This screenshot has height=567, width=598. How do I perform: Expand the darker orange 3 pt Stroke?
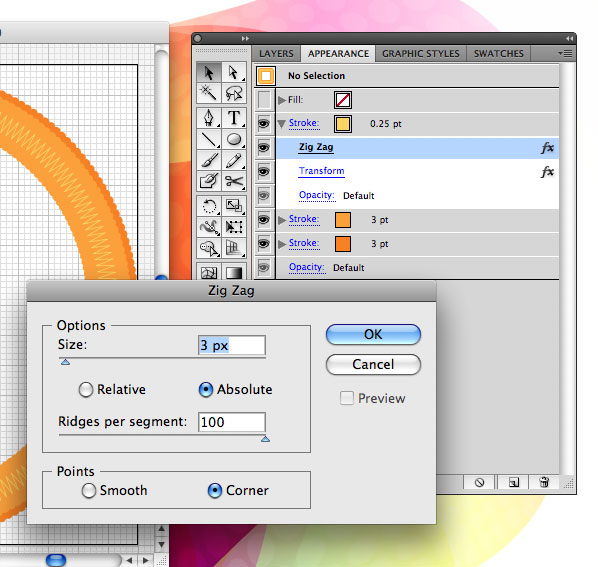coord(282,244)
